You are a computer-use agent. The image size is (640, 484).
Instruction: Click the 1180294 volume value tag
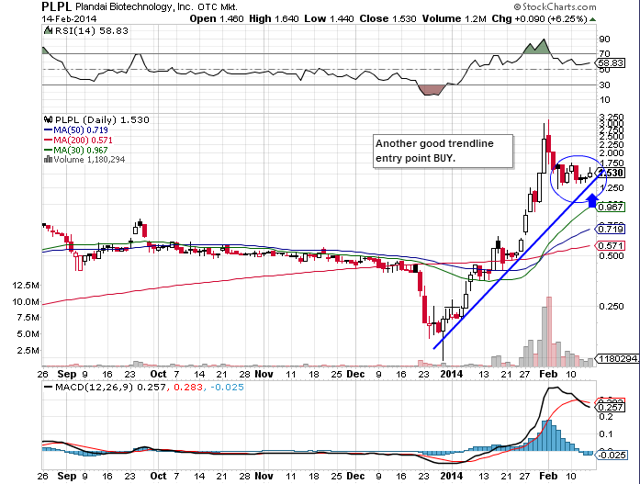(x=618, y=359)
